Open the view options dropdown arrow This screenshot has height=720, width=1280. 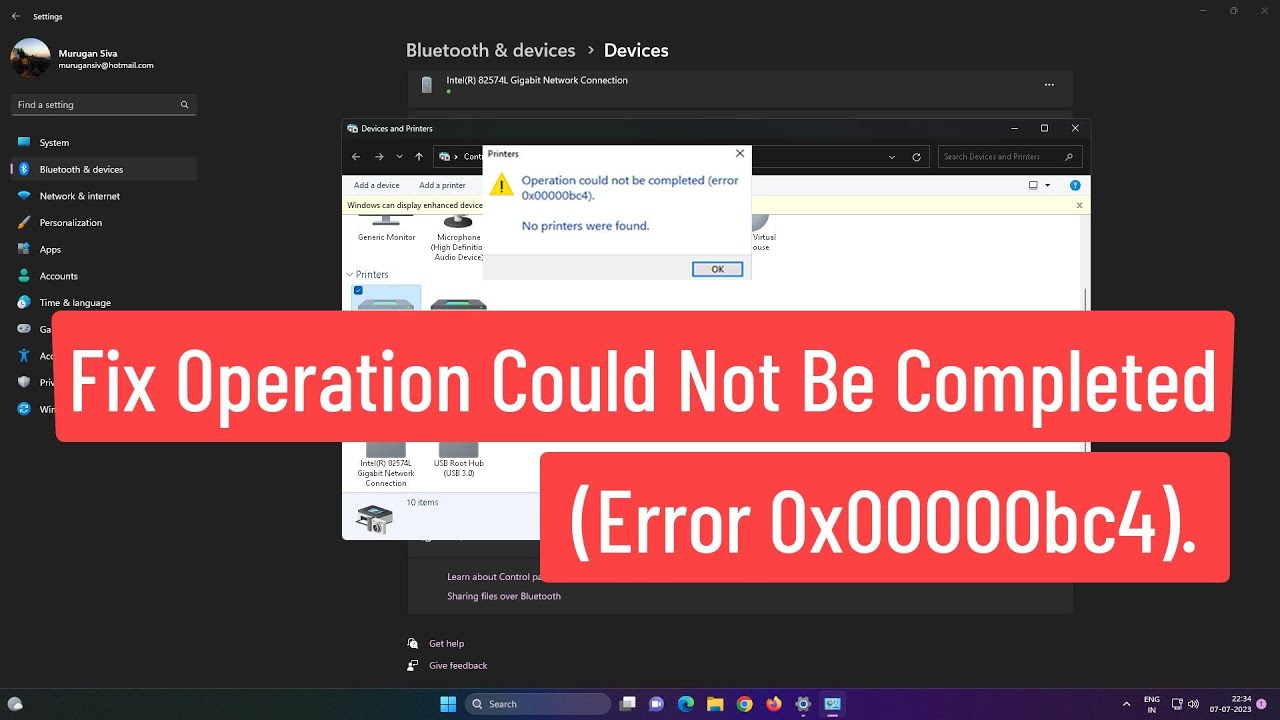1048,185
